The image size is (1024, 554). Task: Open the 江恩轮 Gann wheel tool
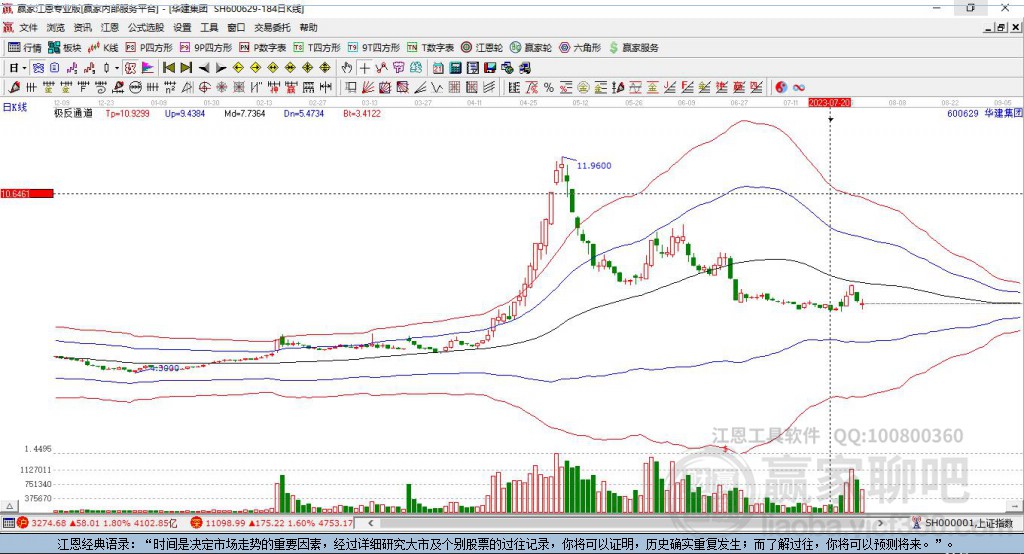click(x=482, y=48)
